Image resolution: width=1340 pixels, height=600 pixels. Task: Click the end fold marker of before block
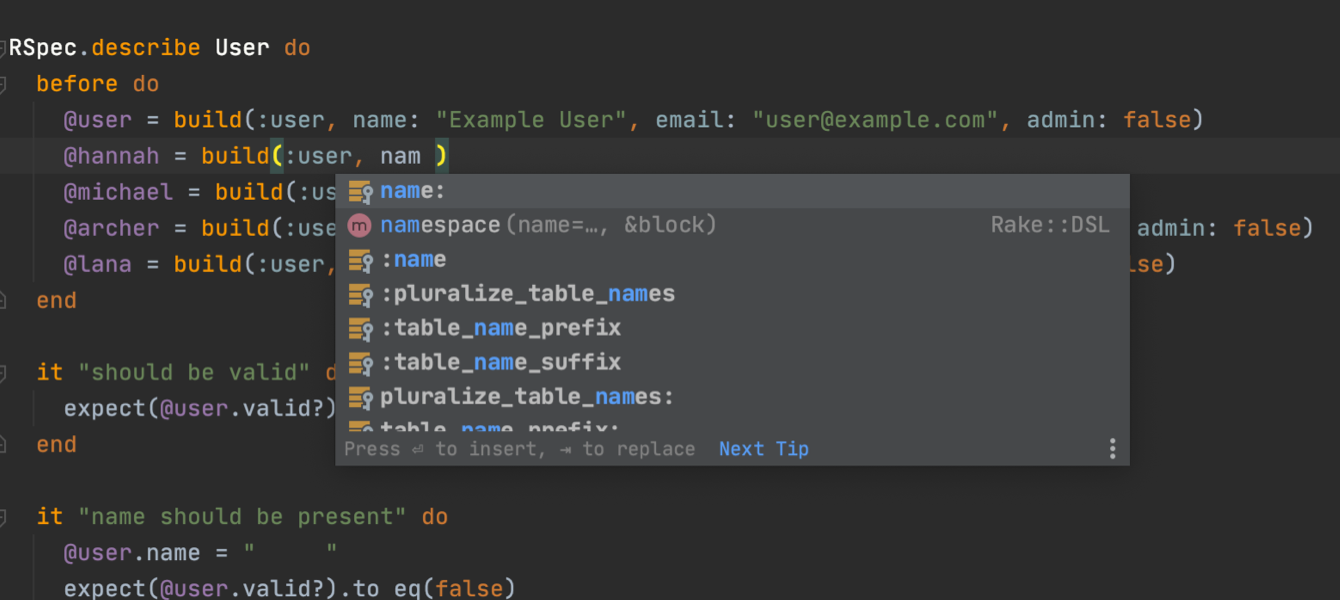4,300
